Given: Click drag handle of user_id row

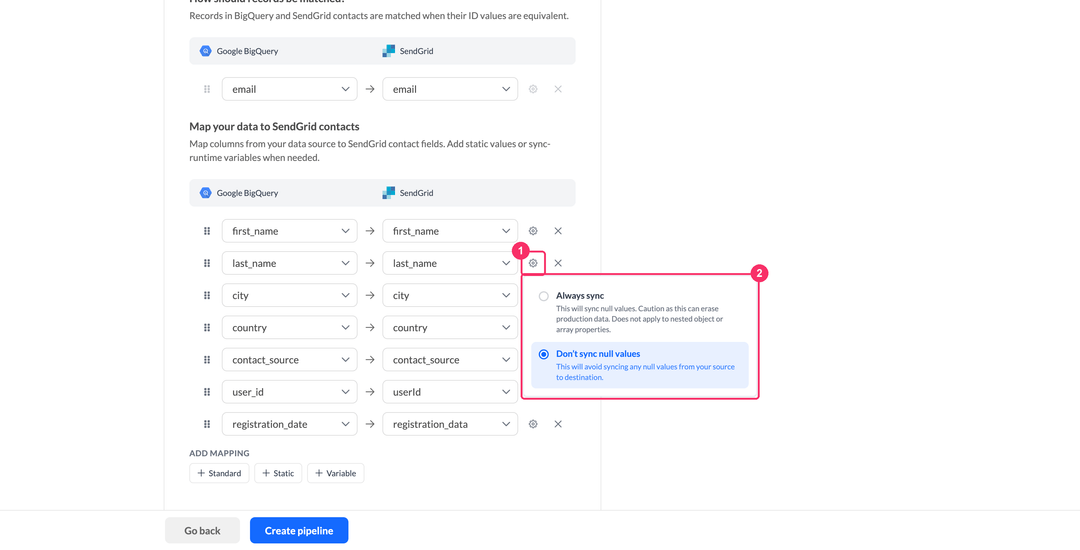Looking at the screenshot, I should tap(207, 392).
